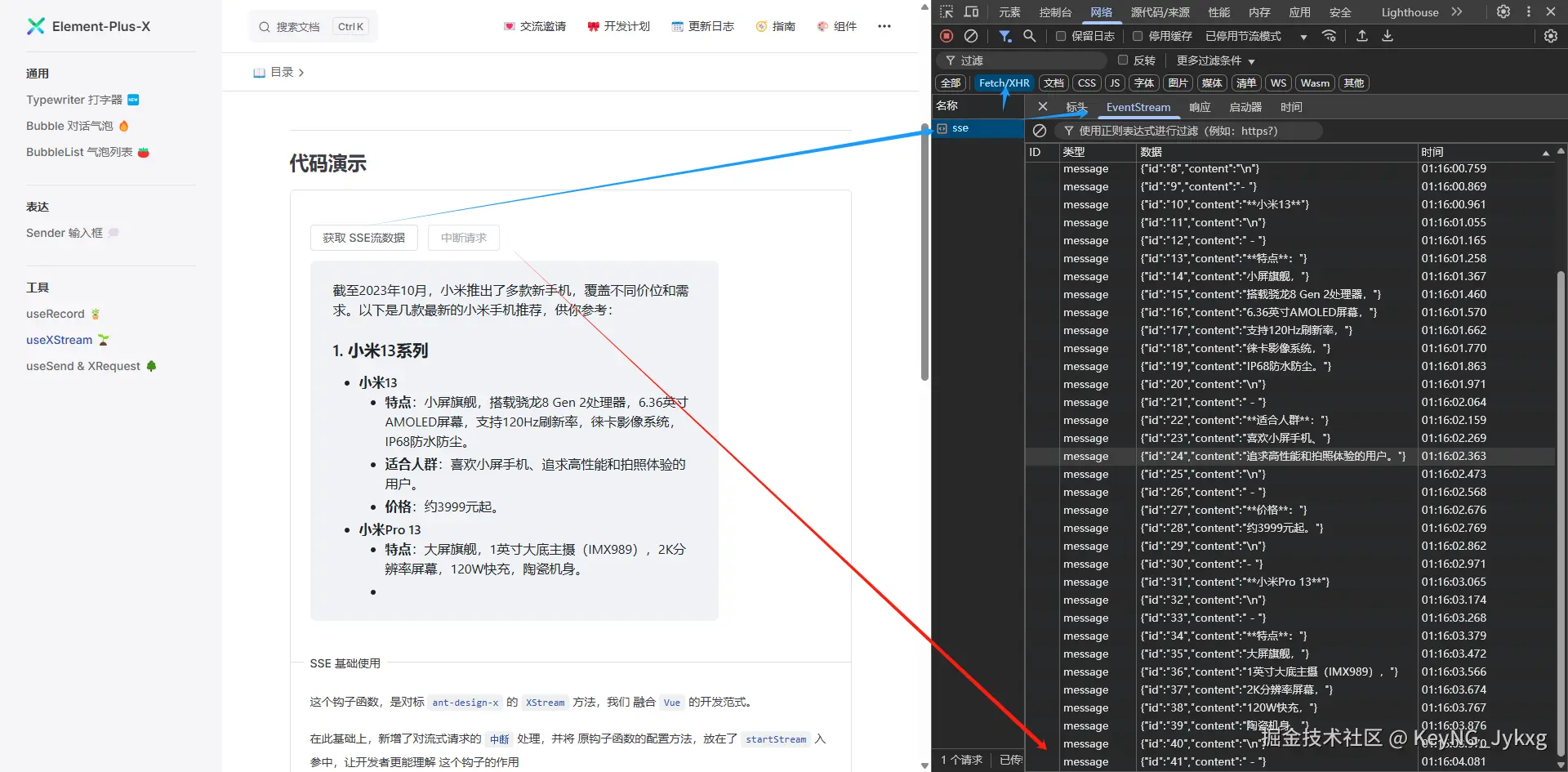Image resolution: width=1568 pixels, height=772 pixels.
Task: Open network panel settings gear
Action: (x=1551, y=36)
